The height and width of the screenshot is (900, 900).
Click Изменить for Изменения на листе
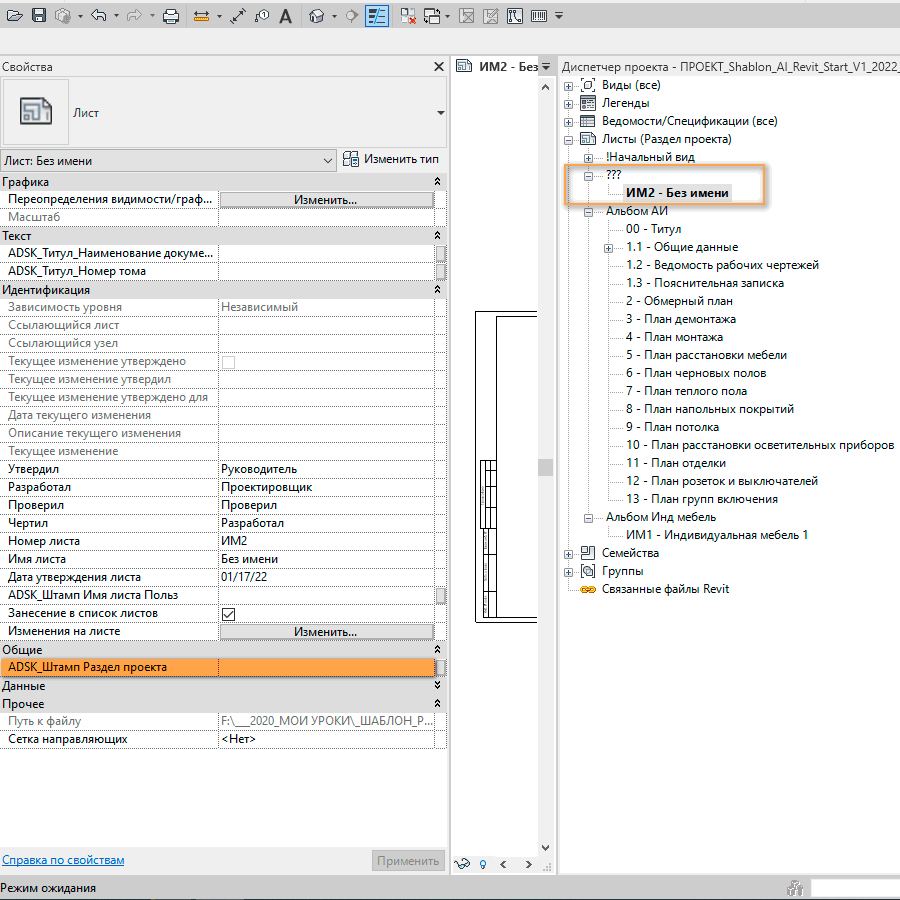click(x=326, y=631)
